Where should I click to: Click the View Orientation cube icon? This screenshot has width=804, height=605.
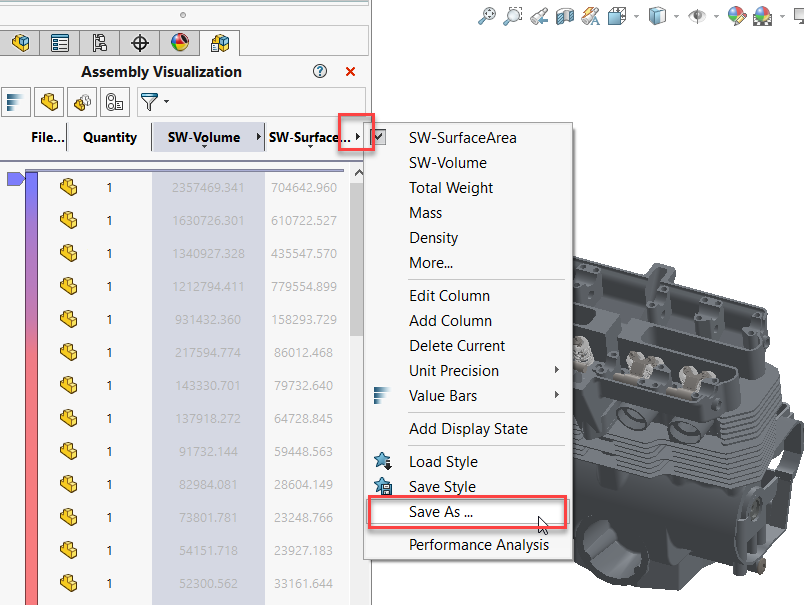[617, 16]
